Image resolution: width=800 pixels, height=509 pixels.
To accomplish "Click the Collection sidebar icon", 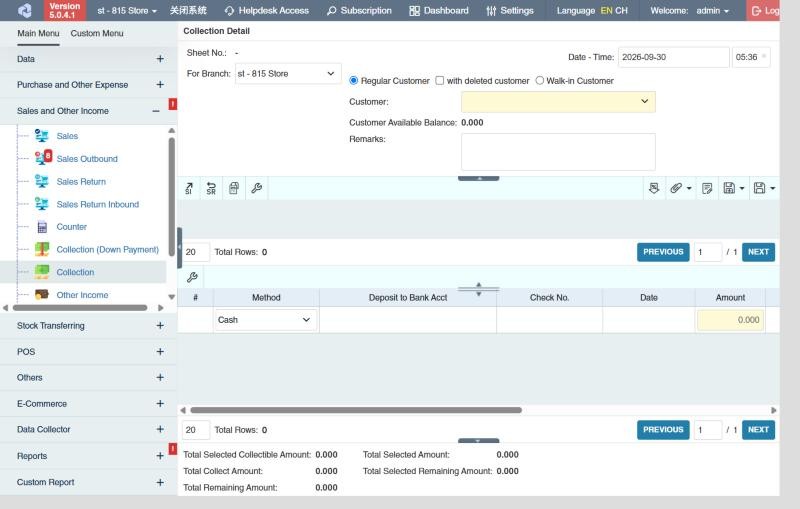I will [42, 272].
